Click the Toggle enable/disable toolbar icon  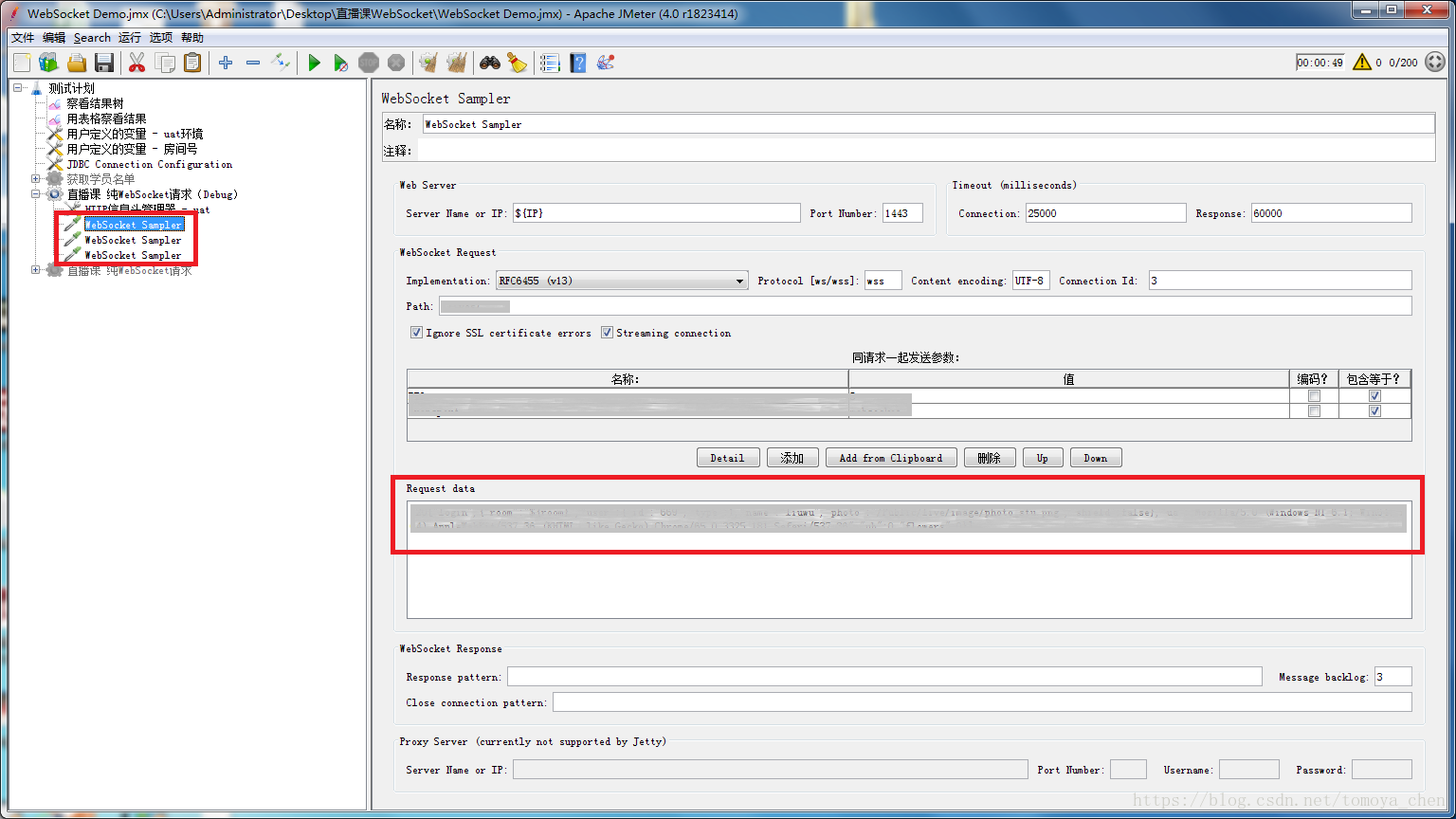click(x=281, y=63)
